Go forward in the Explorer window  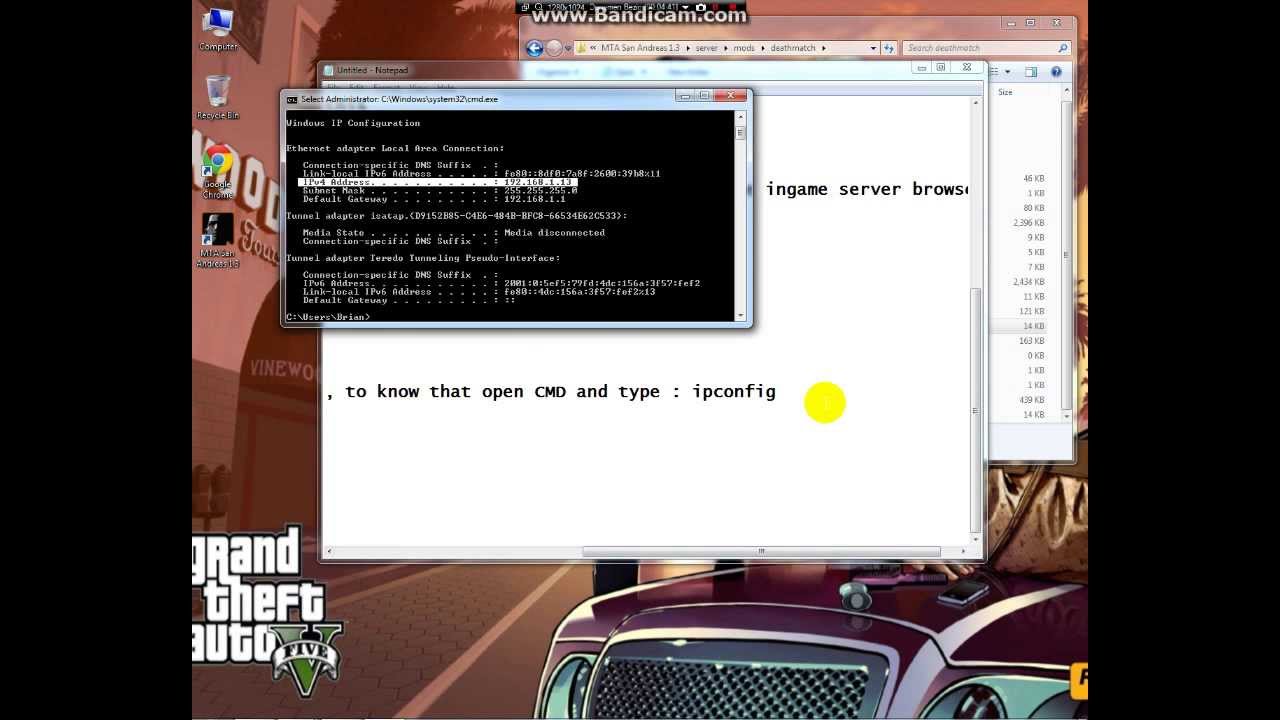pos(554,48)
